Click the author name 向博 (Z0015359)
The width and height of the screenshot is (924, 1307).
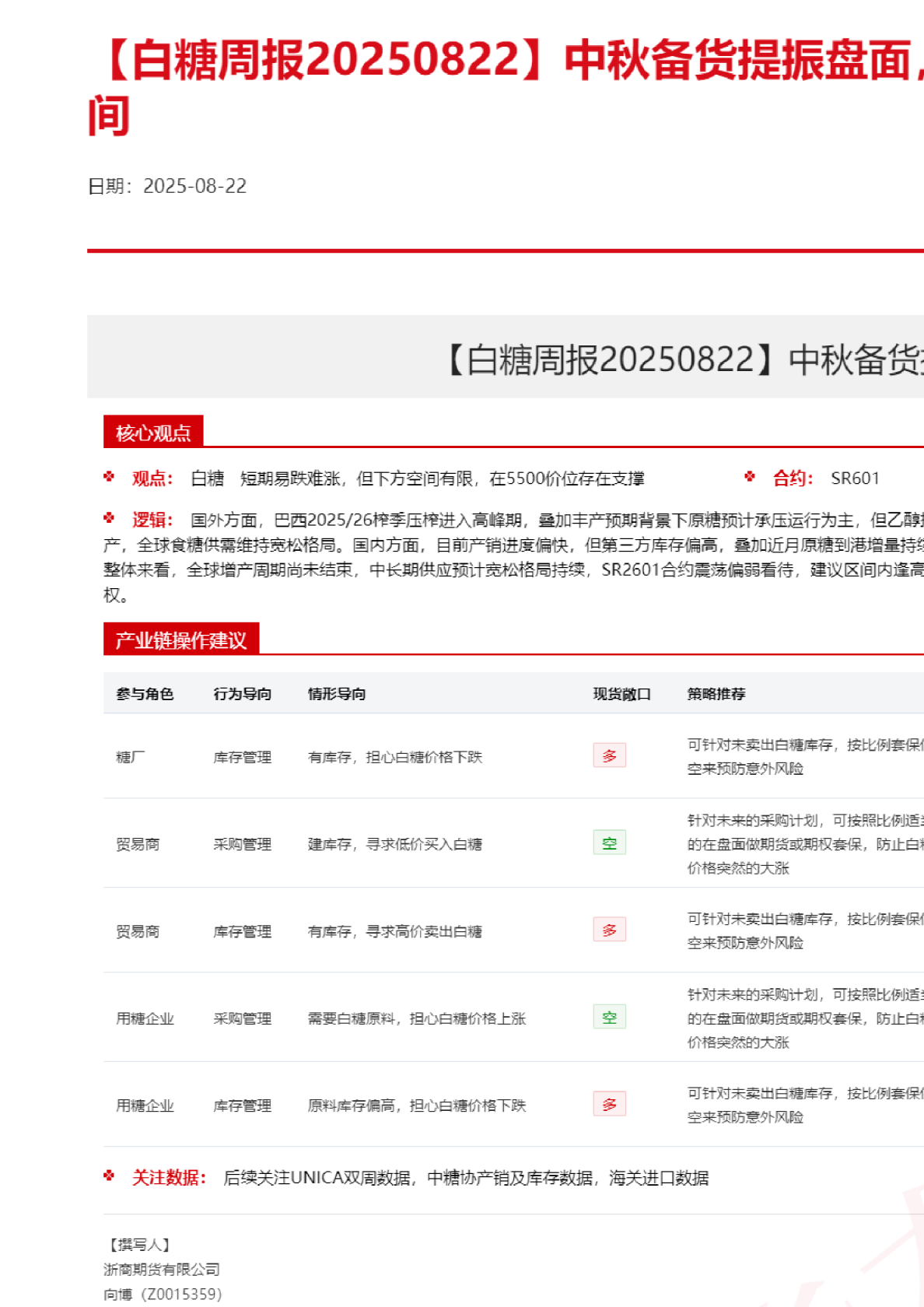(x=163, y=1294)
